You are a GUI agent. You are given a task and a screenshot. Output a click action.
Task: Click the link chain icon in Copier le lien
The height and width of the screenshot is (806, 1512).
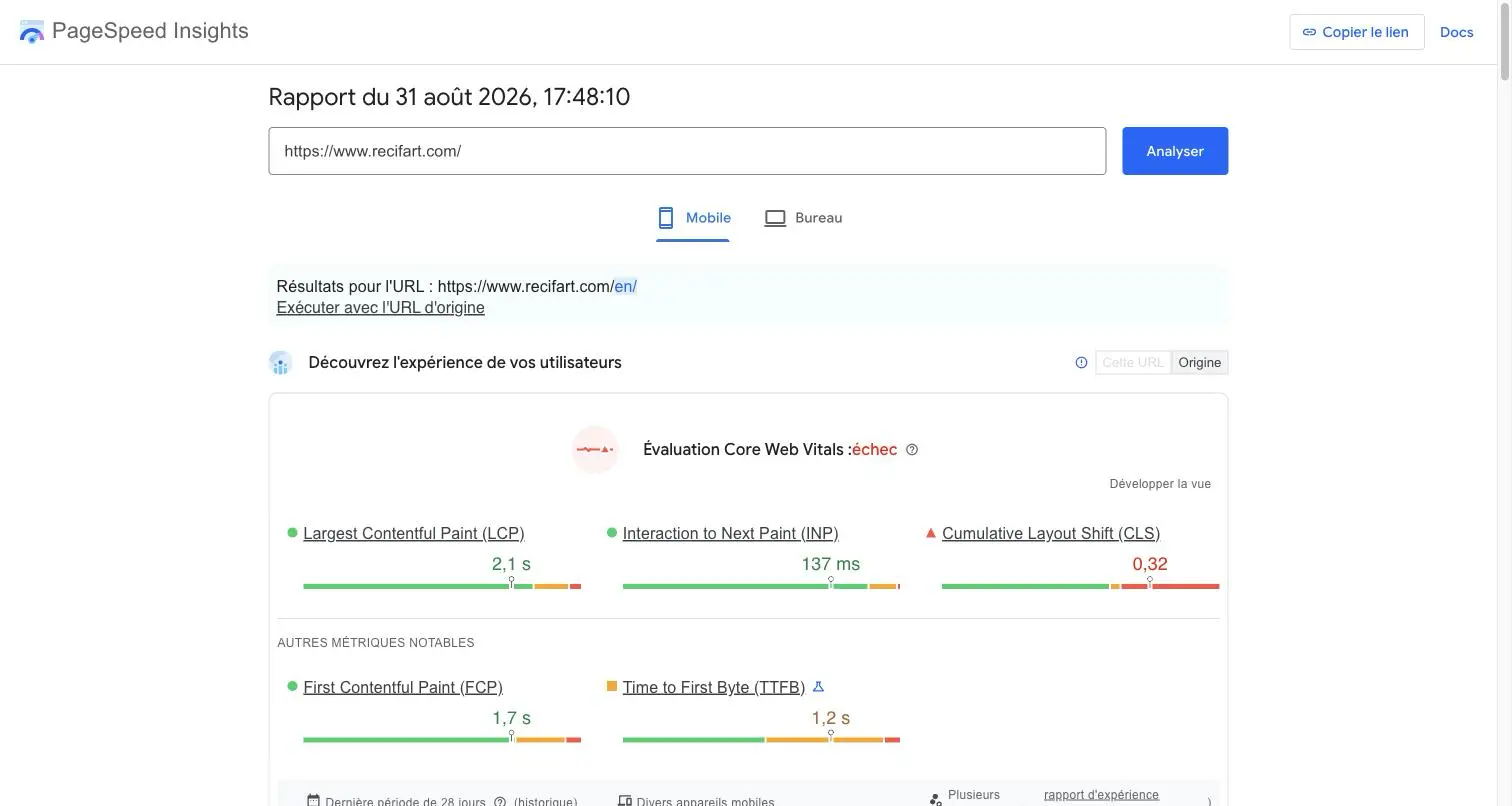point(1309,32)
